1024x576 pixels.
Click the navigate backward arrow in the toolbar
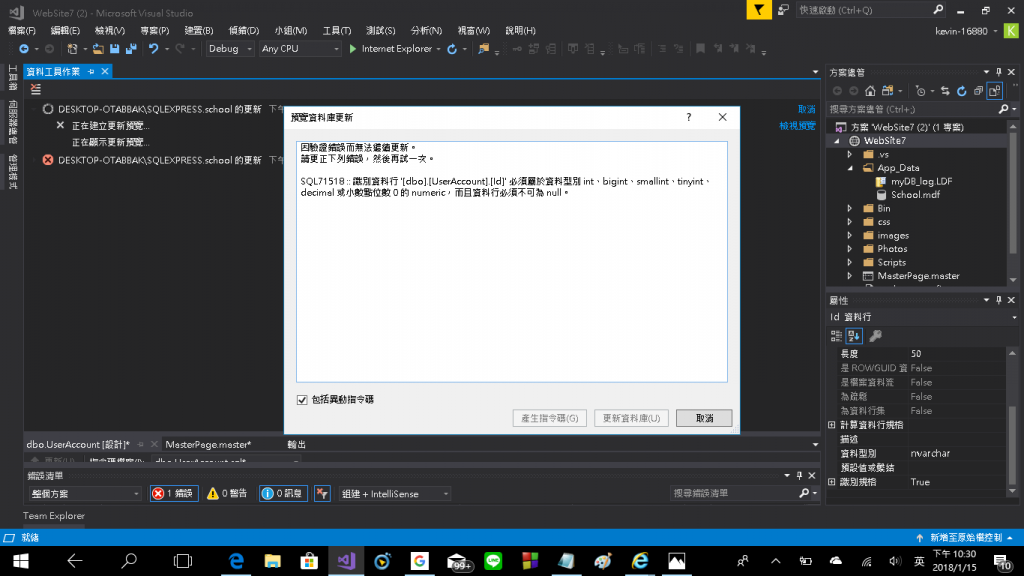[24, 49]
